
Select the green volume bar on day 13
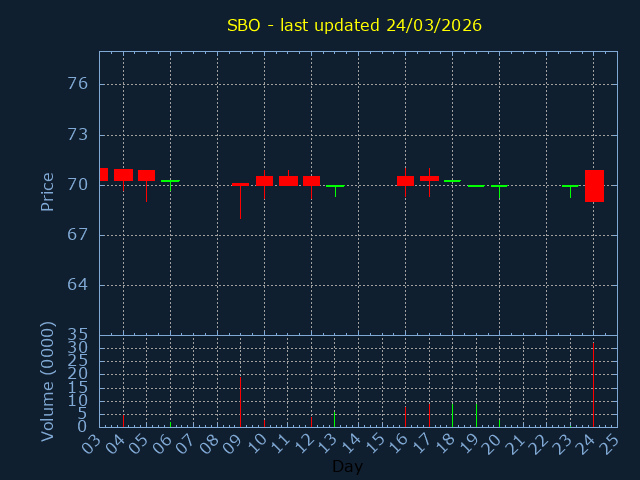click(x=334, y=419)
